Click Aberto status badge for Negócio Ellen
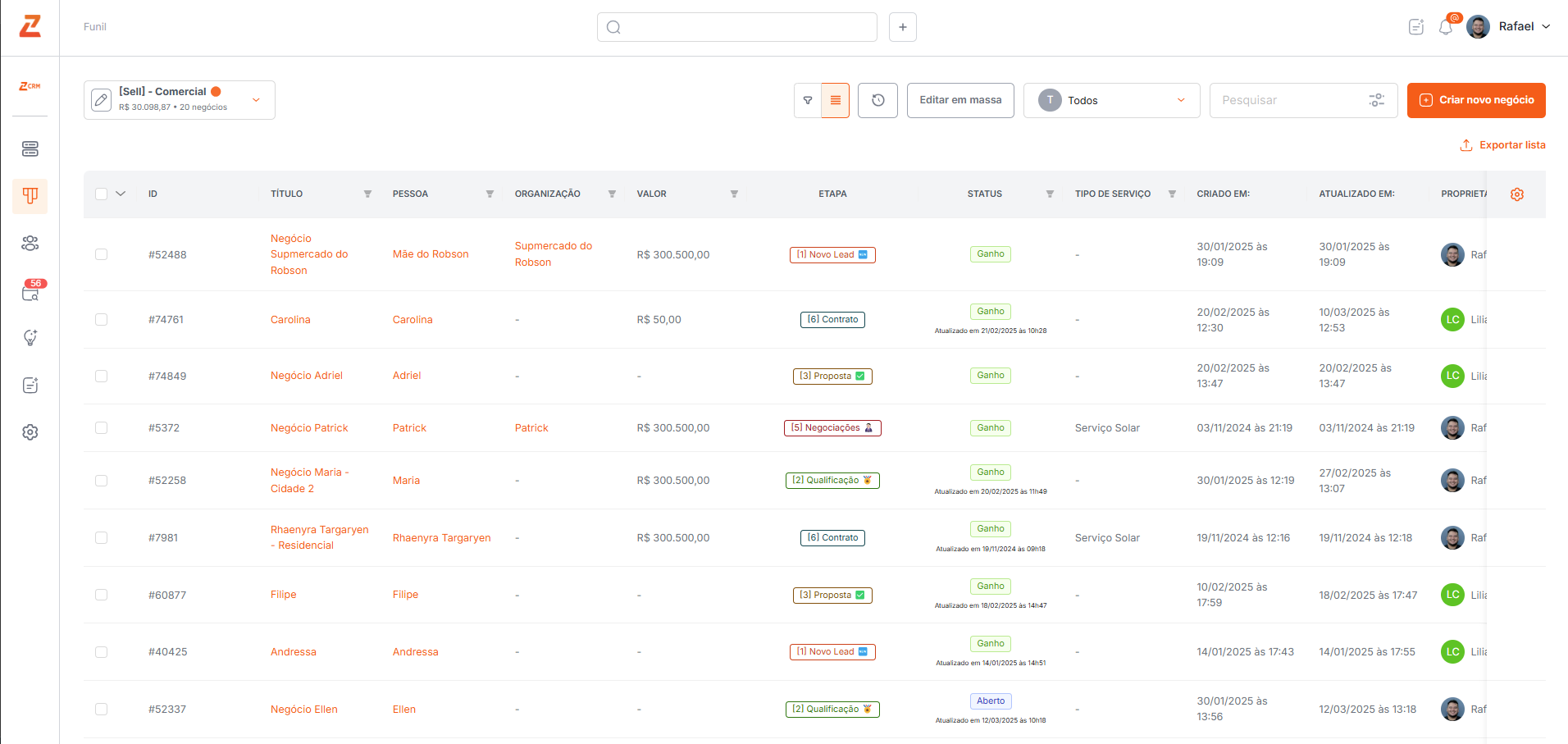The width and height of the screenshot is (1568, 744). [991, 701]
